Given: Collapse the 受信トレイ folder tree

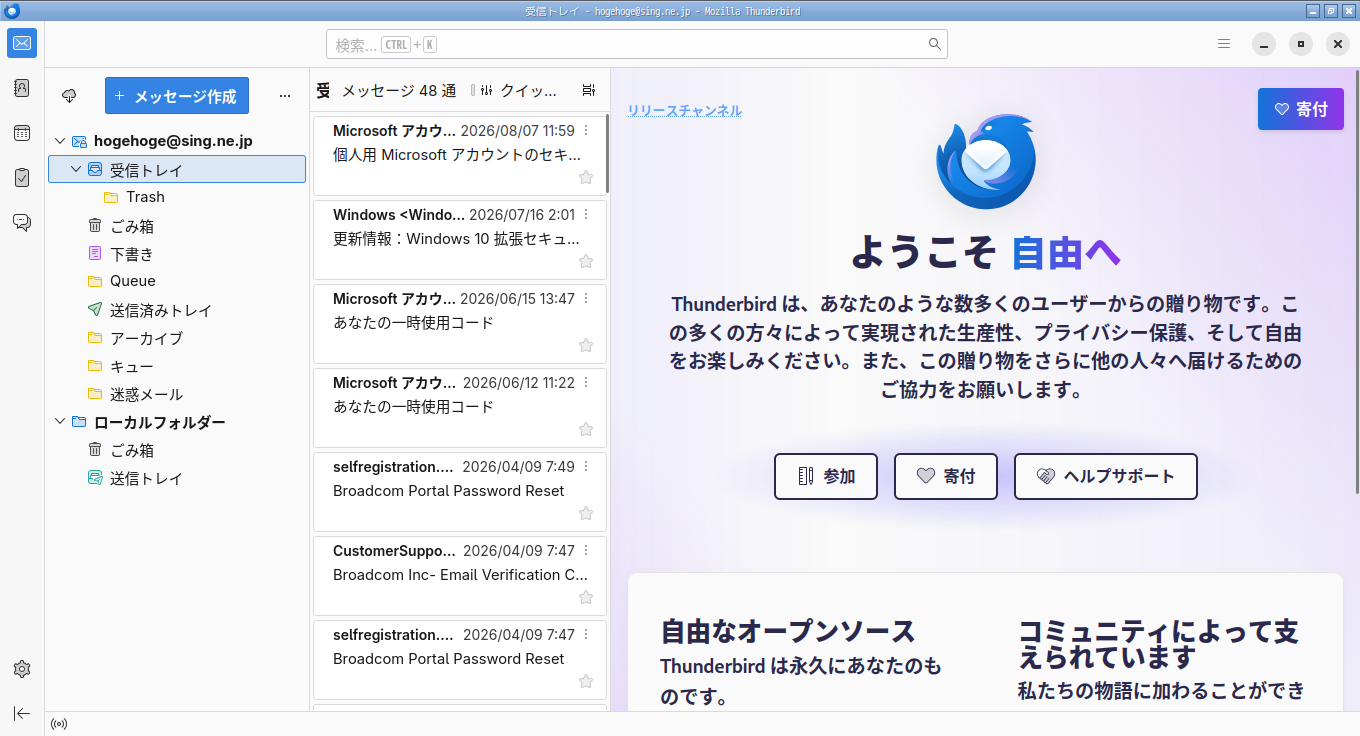Looking at the screenshot, I should [x=76, y=170].
